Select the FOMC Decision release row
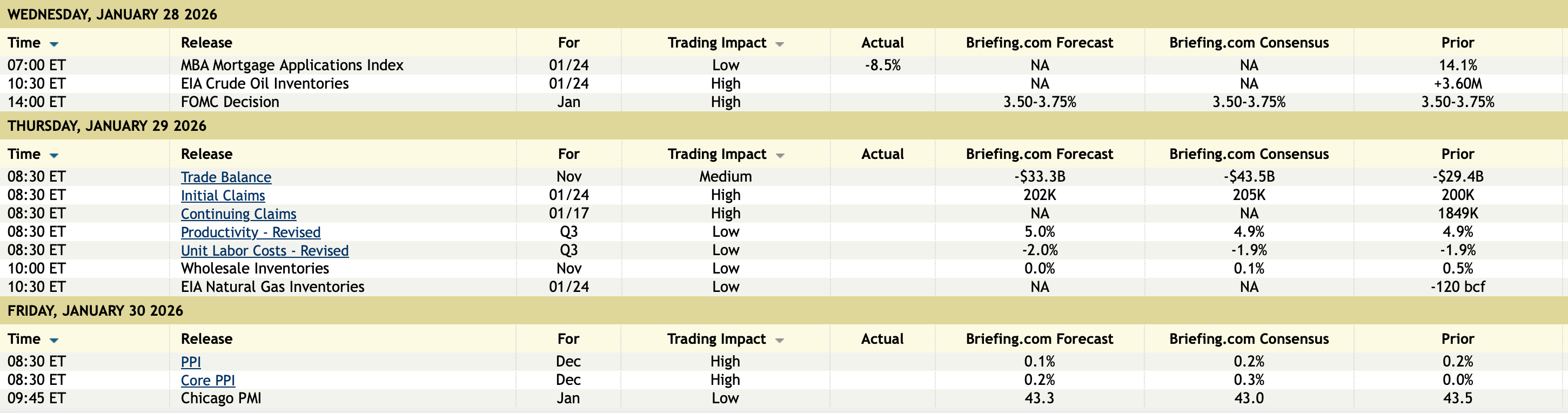1568x413 pixels. [x=230, y=102]
